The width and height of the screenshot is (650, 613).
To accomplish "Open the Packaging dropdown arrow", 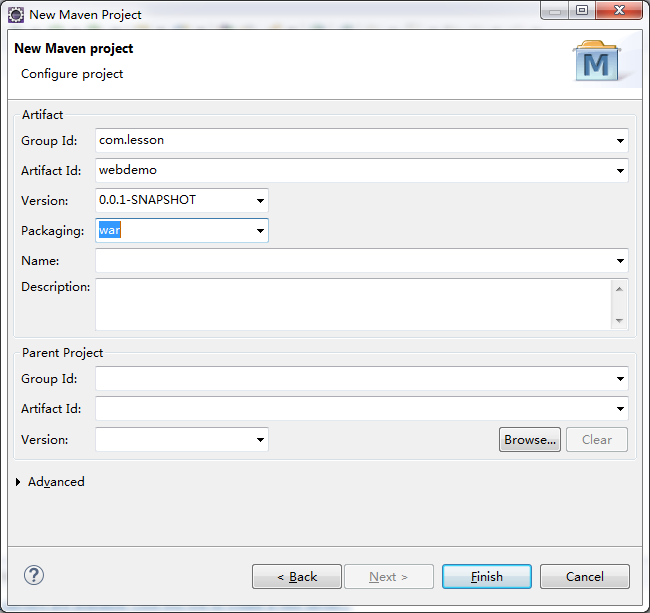I will [x=260, y=230].
